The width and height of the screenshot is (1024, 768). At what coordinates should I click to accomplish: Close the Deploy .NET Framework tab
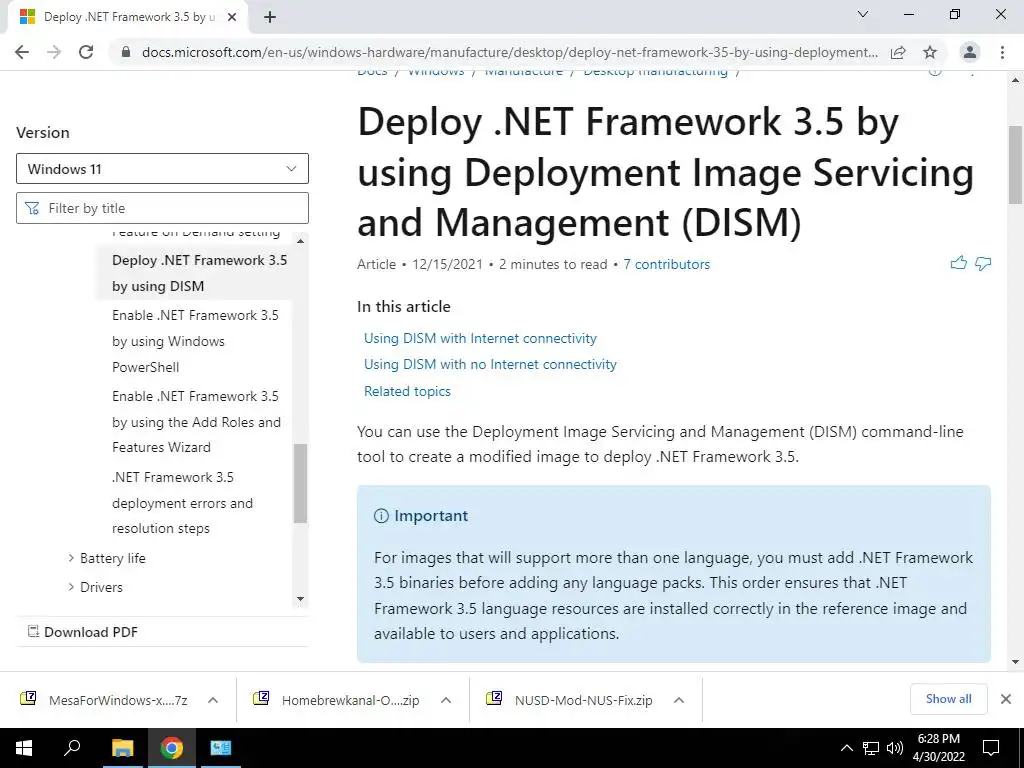pos(232,17)
